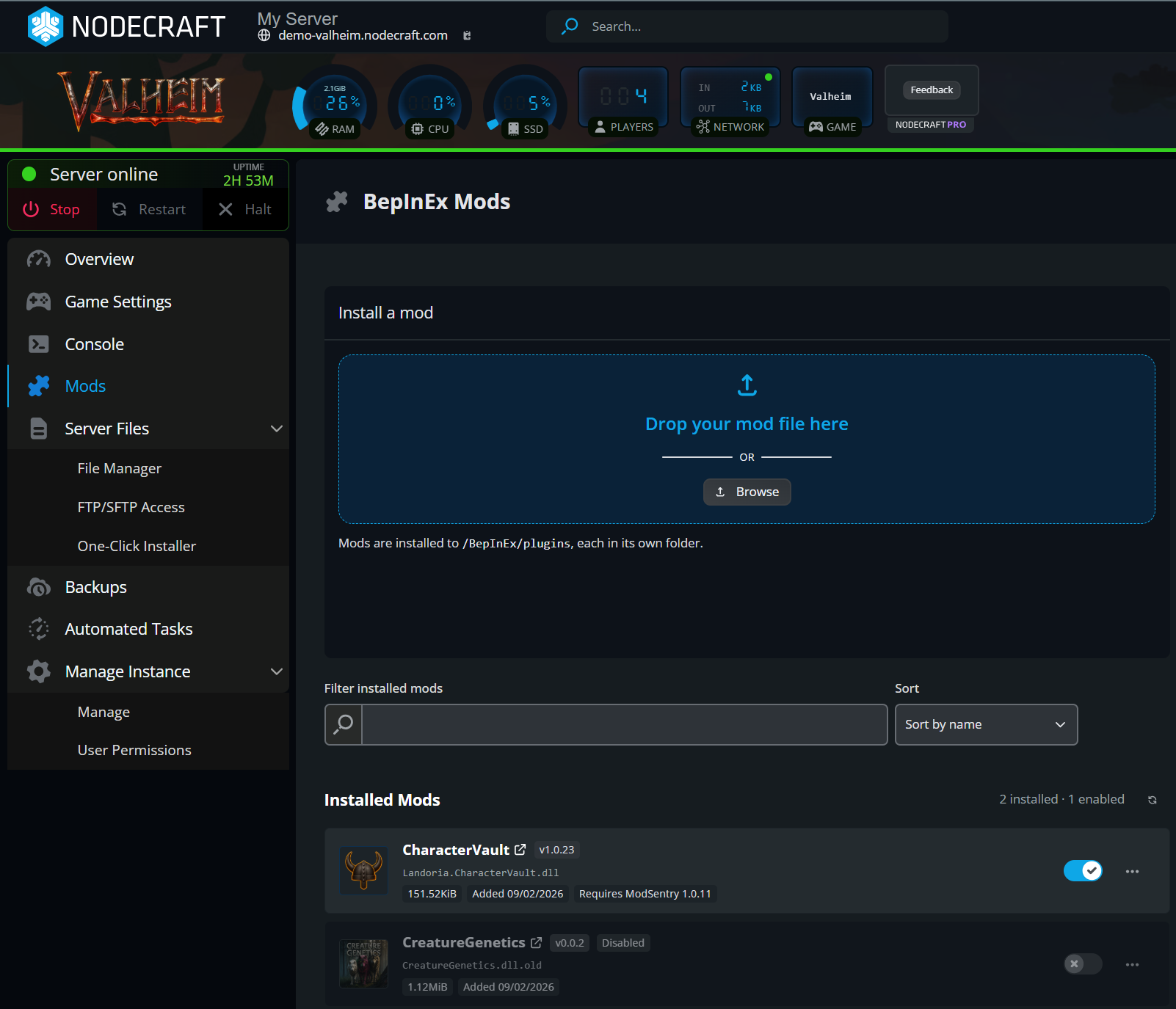Screen dimensions: 1176x1009
Task: Click the Server online status label
Action: pos(104,175)
